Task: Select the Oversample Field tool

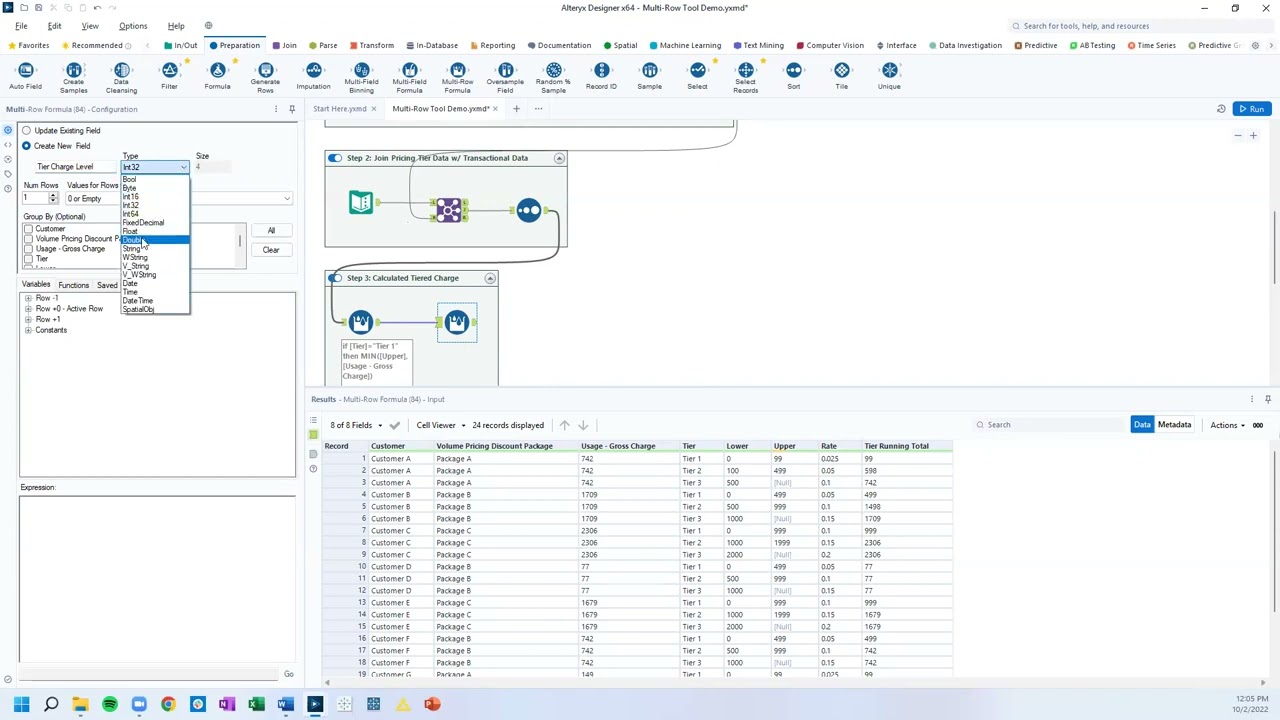Action: pyautogui.click(x=505, y=76)
